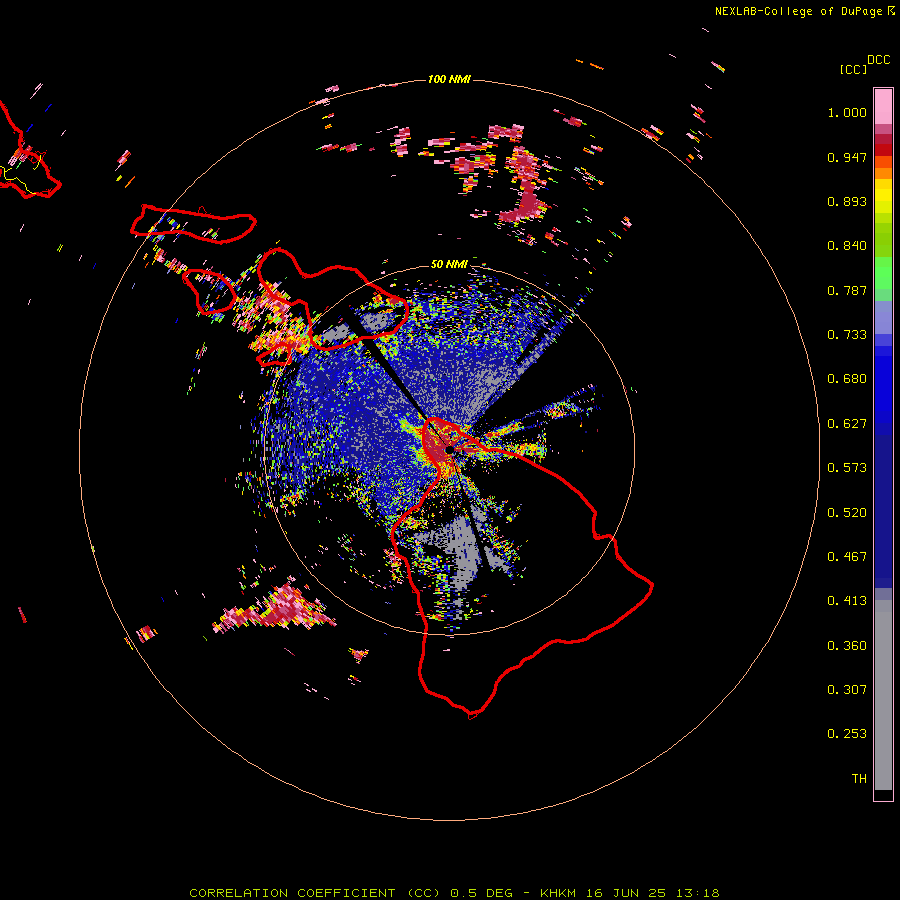Click the 0.360 value on the color scale
The height and width of the screenshot is (900, 900).
(x=847, y=646)
